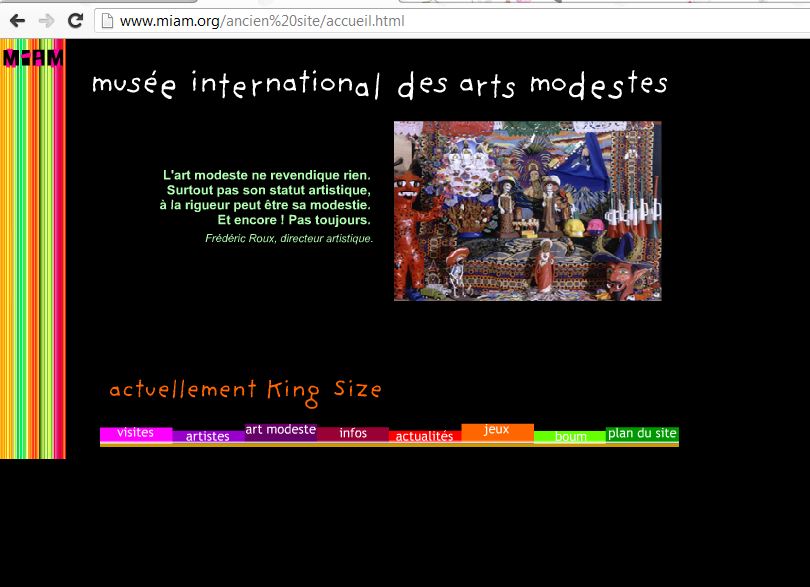Open the 'infos' page
Image resolution: width=810 pixels, height=587 pixels.
(352, 433)
